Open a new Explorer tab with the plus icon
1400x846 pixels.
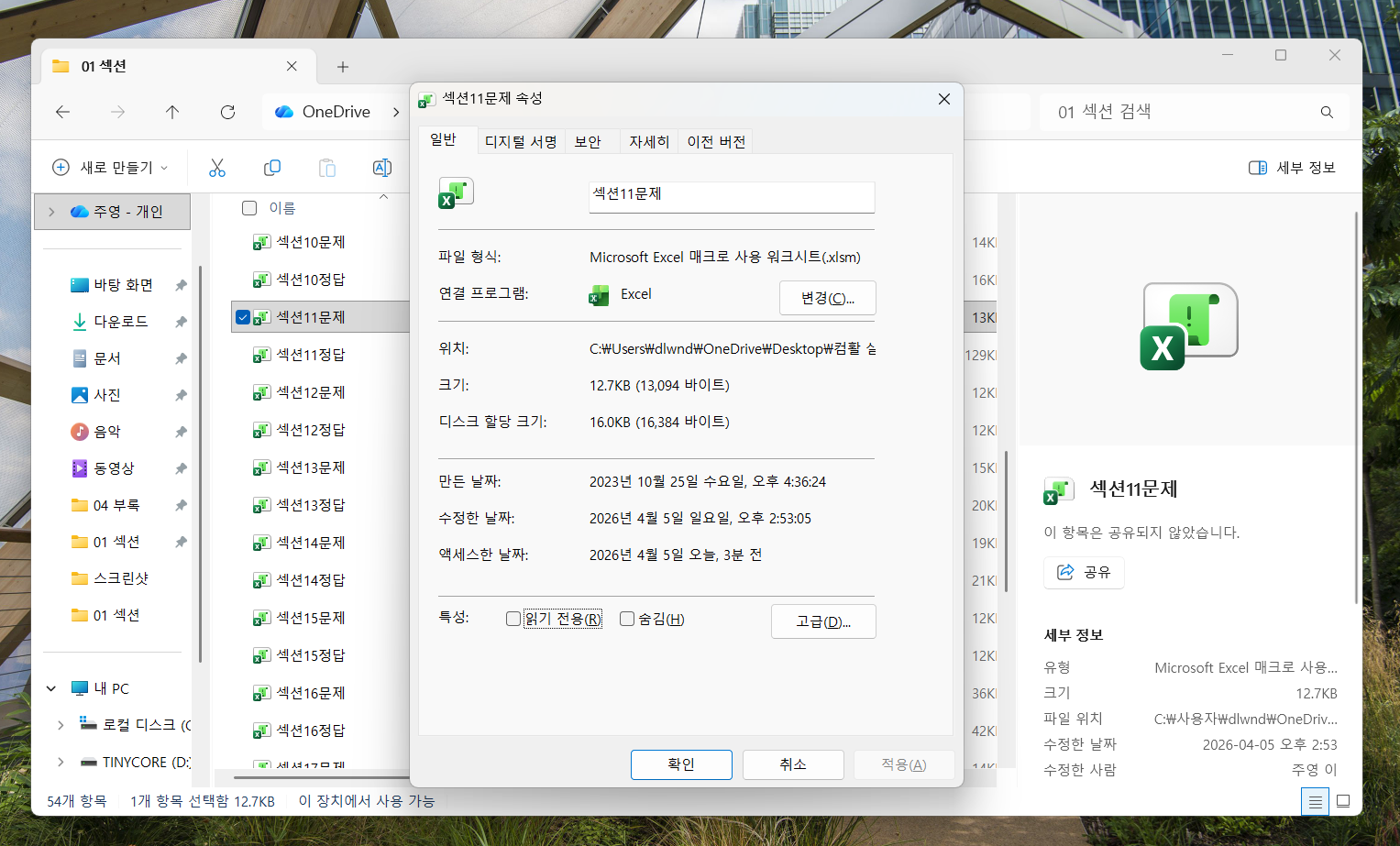[x=343, y=67]
